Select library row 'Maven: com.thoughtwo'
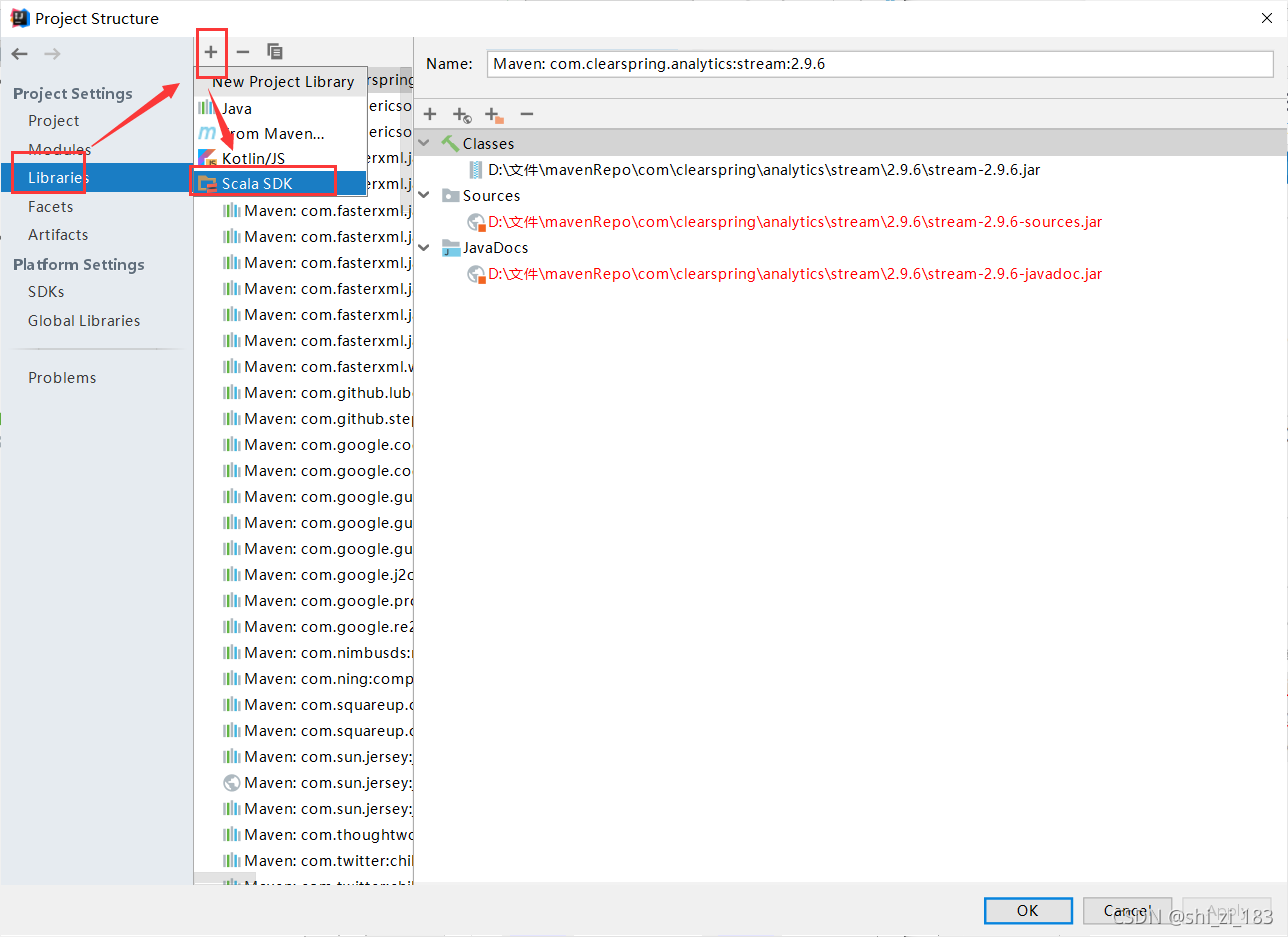Viewport: 1288px width, 937px height. pyautogui.click(x=318, y=834)
